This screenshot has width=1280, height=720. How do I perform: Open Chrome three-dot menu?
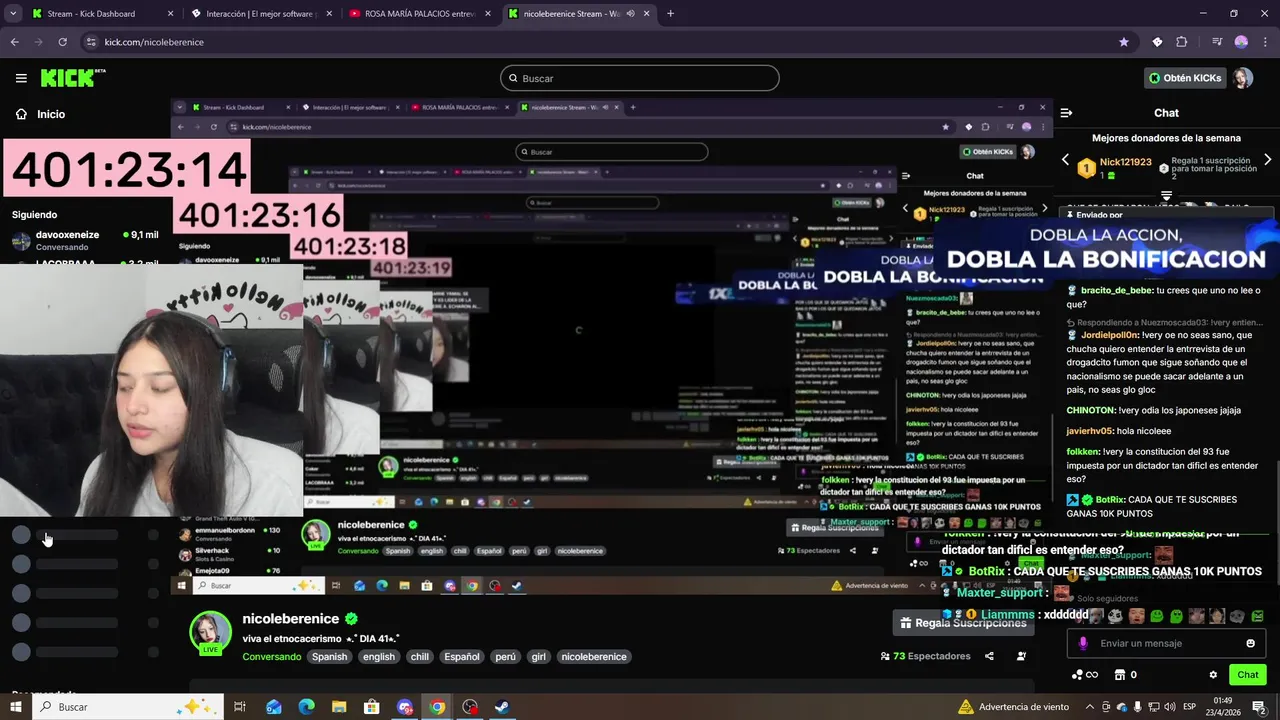pyautogui.click(x=1265, y=42)
